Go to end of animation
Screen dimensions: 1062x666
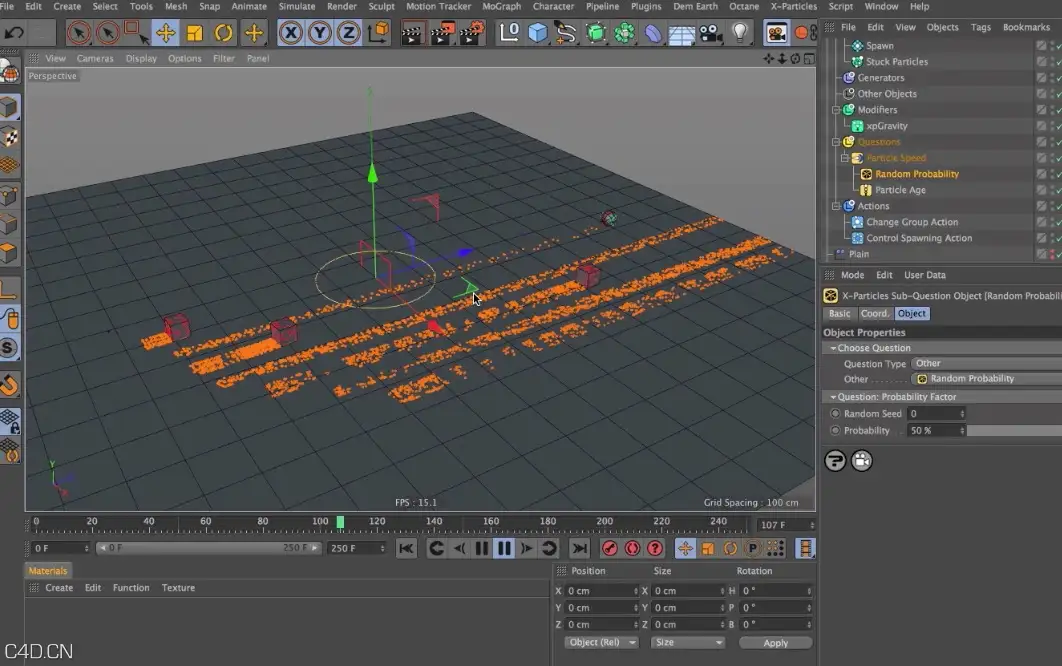[x=579, y=548]
